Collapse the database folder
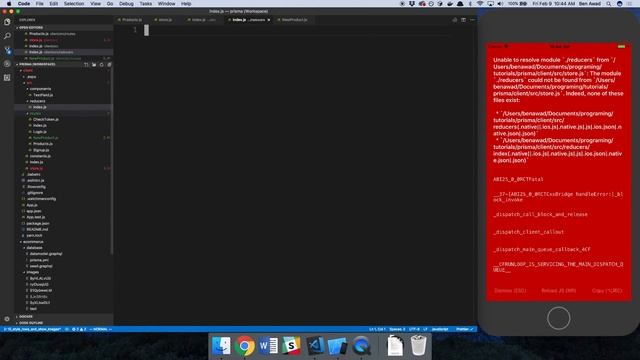The image size is (640, 360). pos(35,248)
